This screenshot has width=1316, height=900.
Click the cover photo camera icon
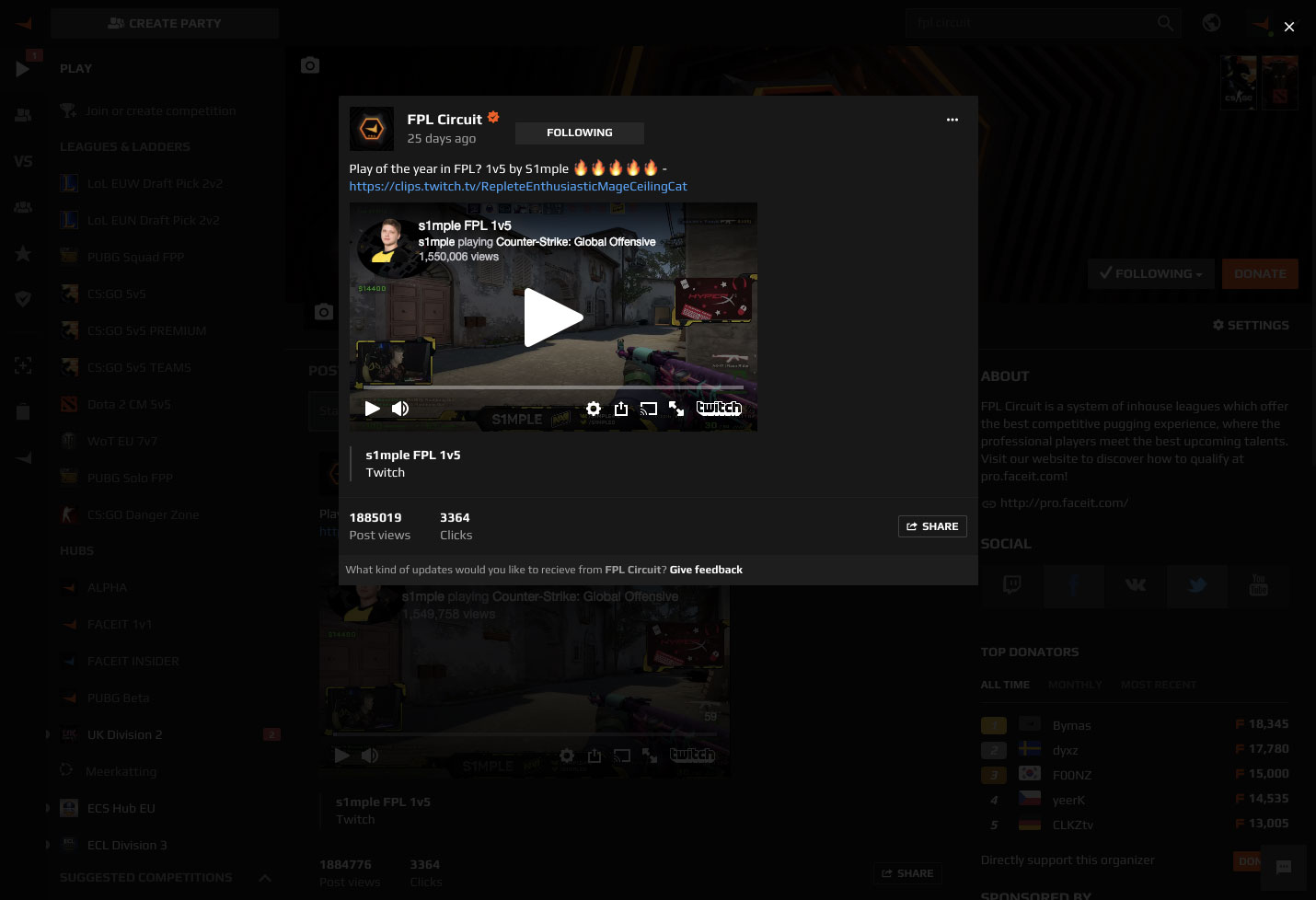310,65
